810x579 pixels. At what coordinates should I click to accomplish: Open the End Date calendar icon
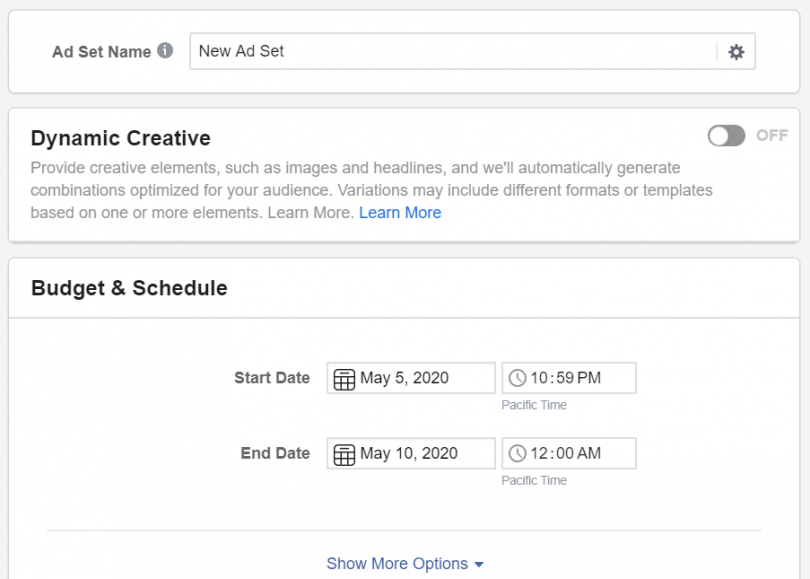(344, 453)
